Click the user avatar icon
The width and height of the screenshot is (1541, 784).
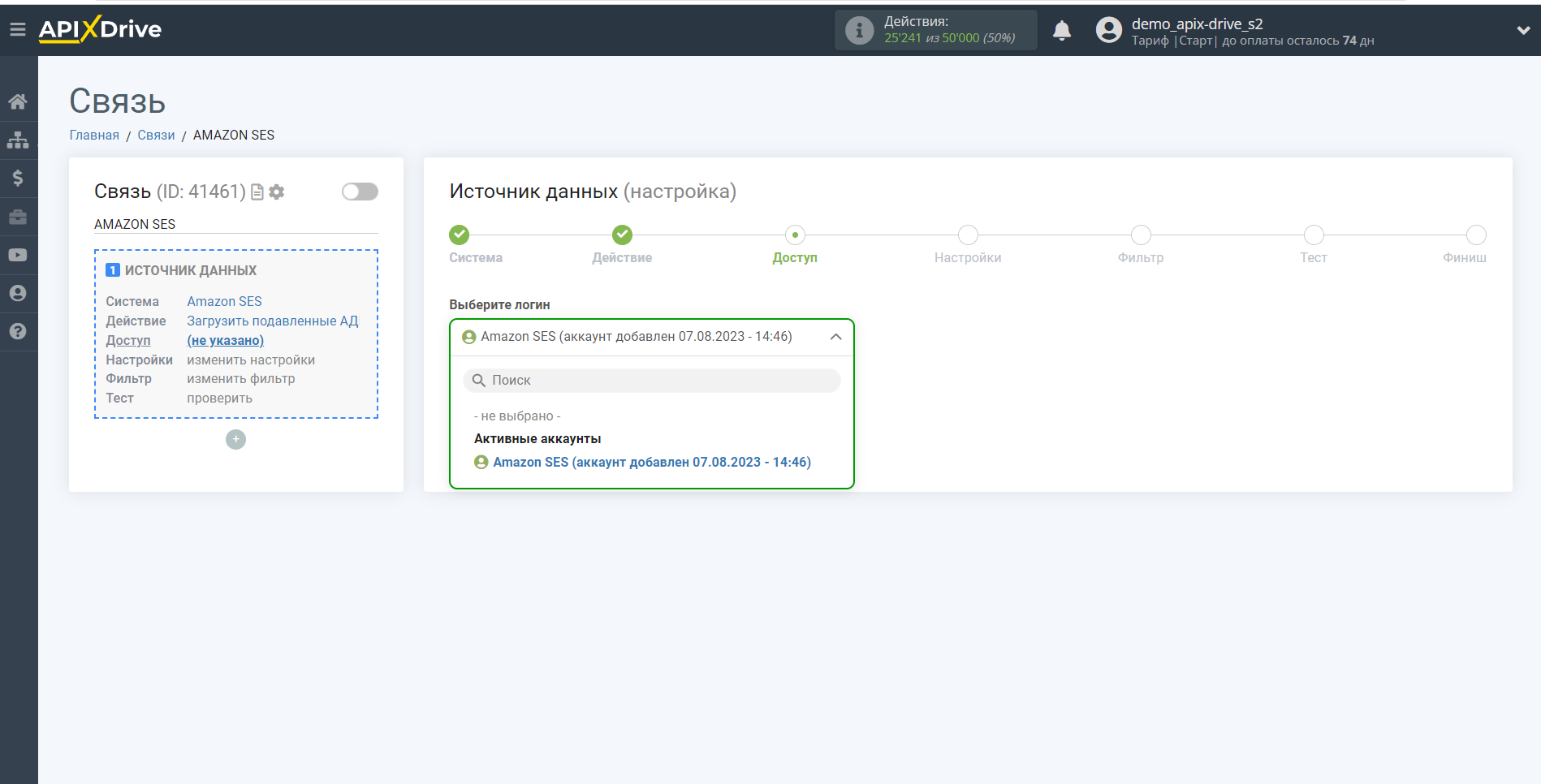(1108, 30)
